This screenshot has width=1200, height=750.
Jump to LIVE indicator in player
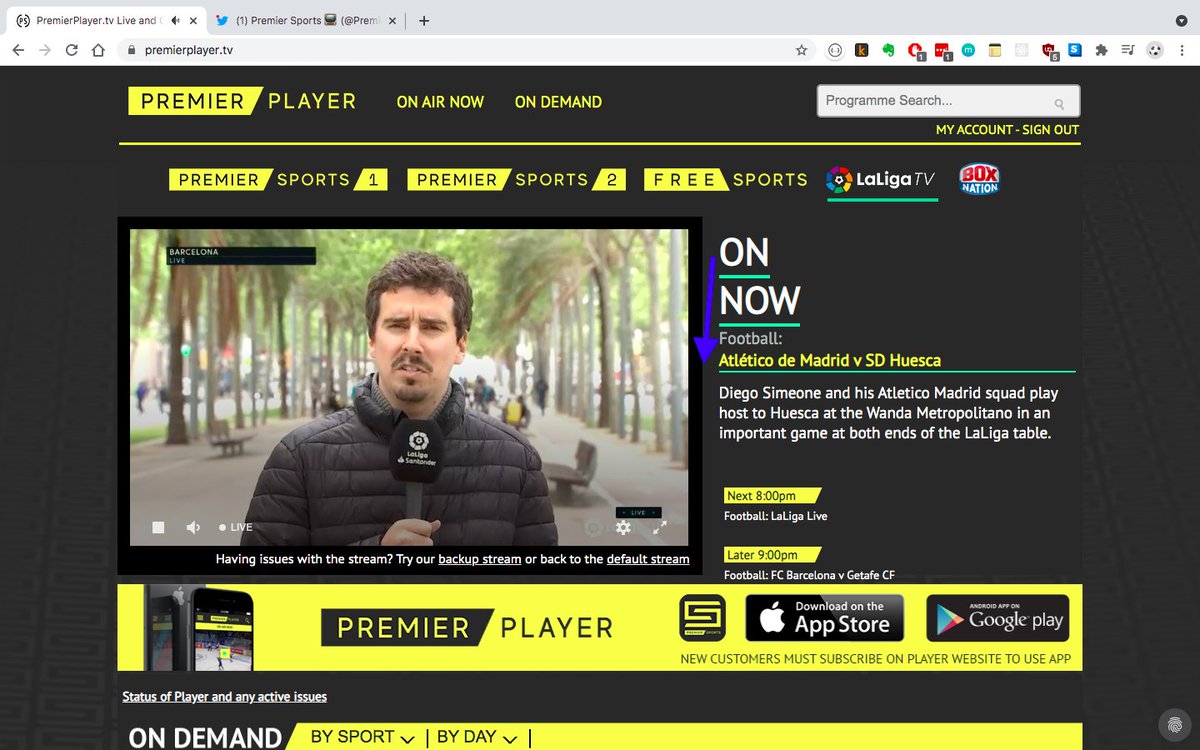click(x=236, y=527)
